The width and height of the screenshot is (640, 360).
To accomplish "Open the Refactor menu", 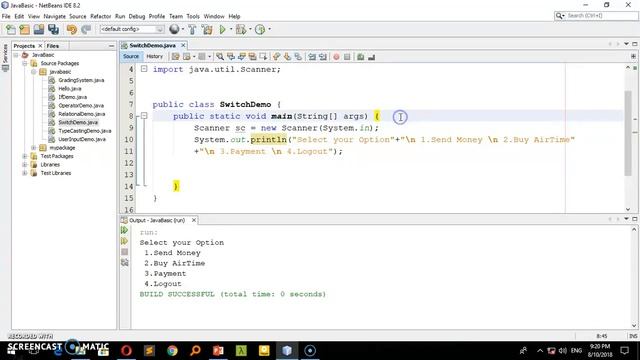I will click(100, 16).
